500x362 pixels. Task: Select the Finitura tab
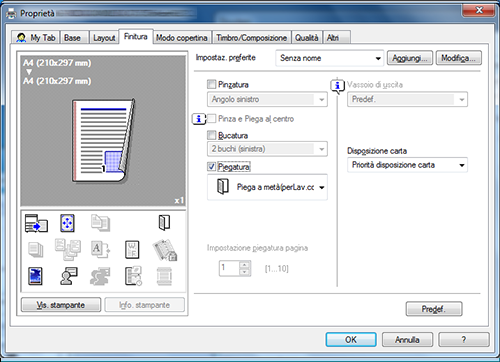point(136,36)
